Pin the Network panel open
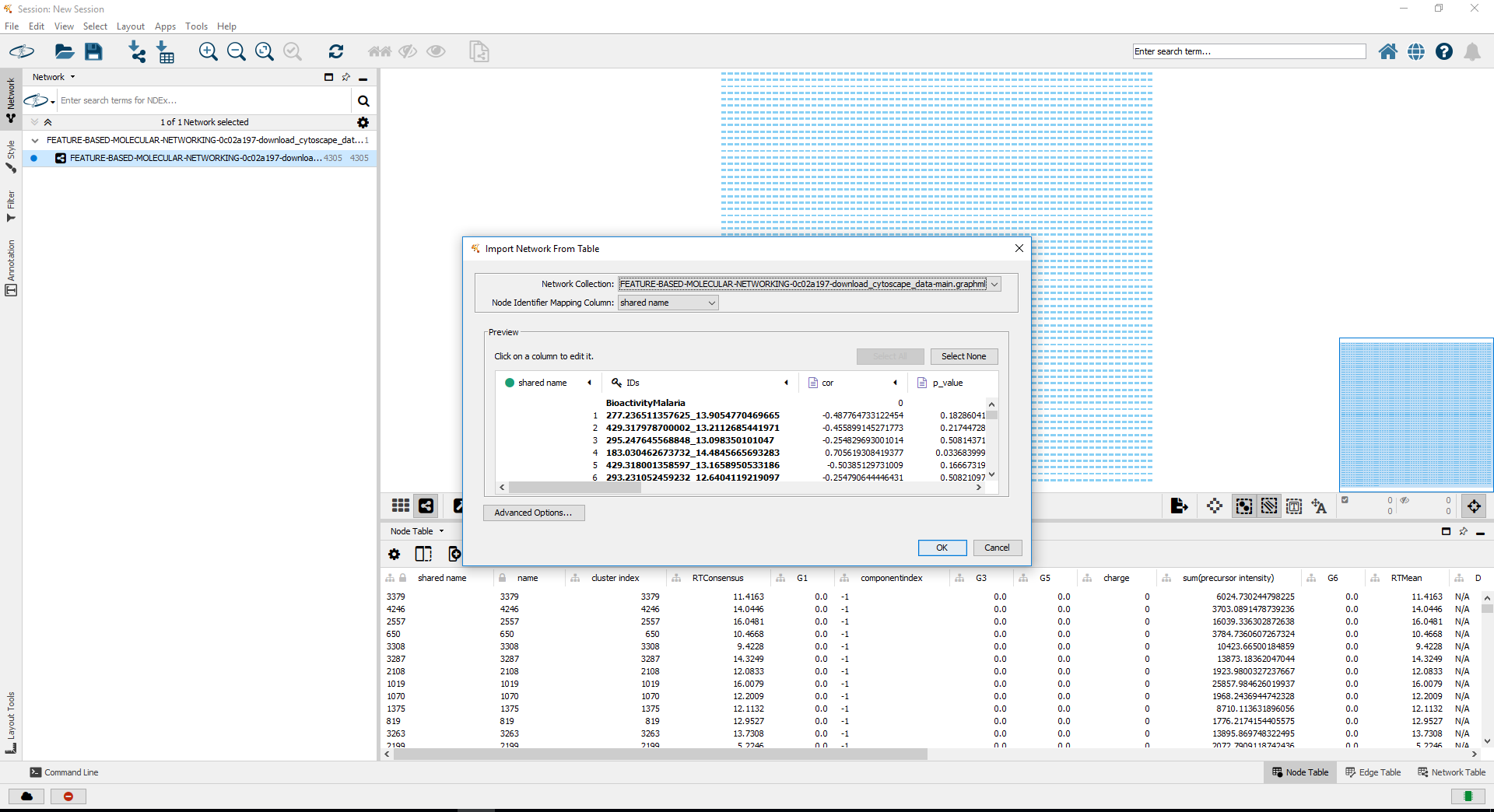 coord(346,77)
